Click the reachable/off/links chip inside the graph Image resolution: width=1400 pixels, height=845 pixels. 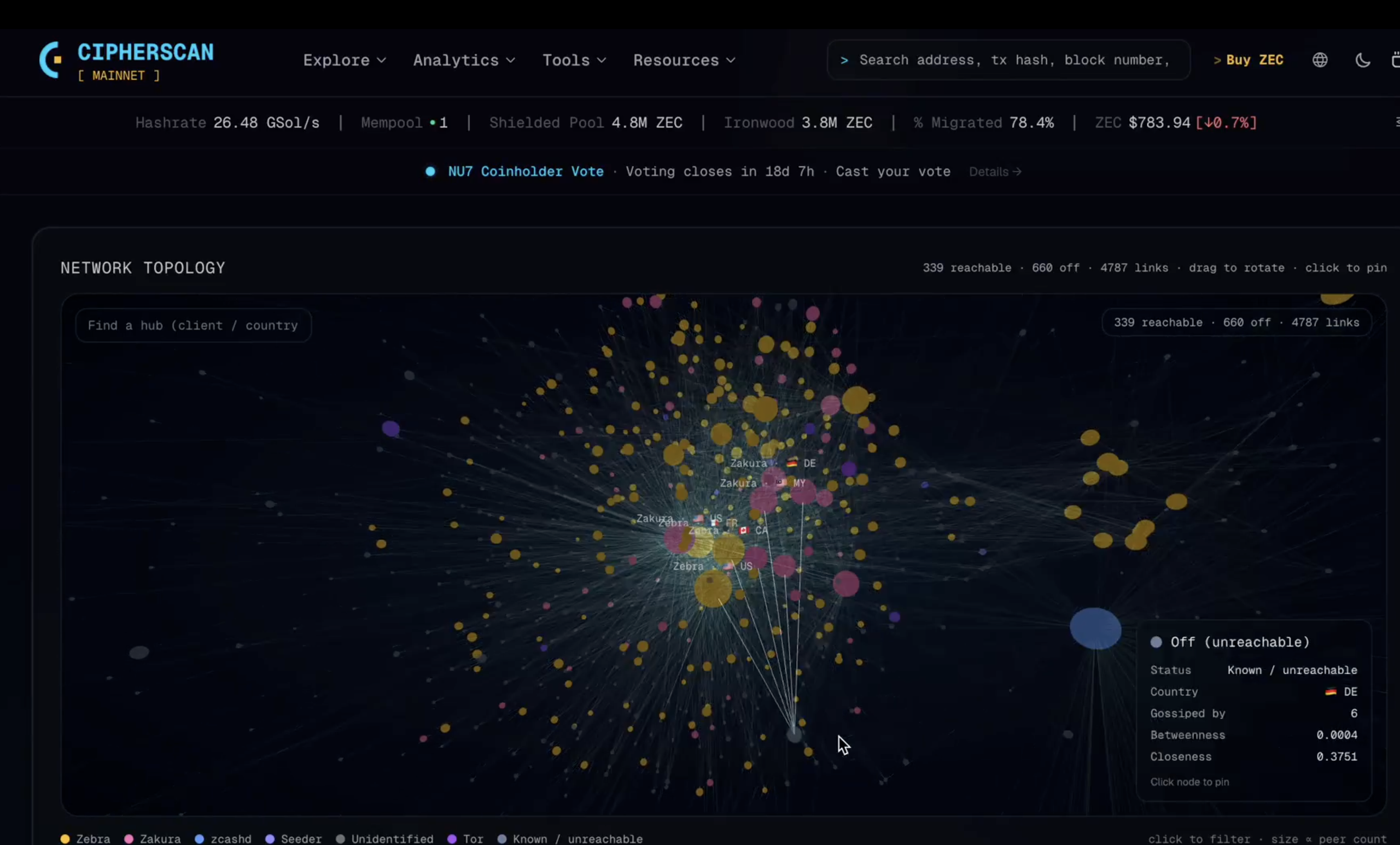pos(1236,322)
